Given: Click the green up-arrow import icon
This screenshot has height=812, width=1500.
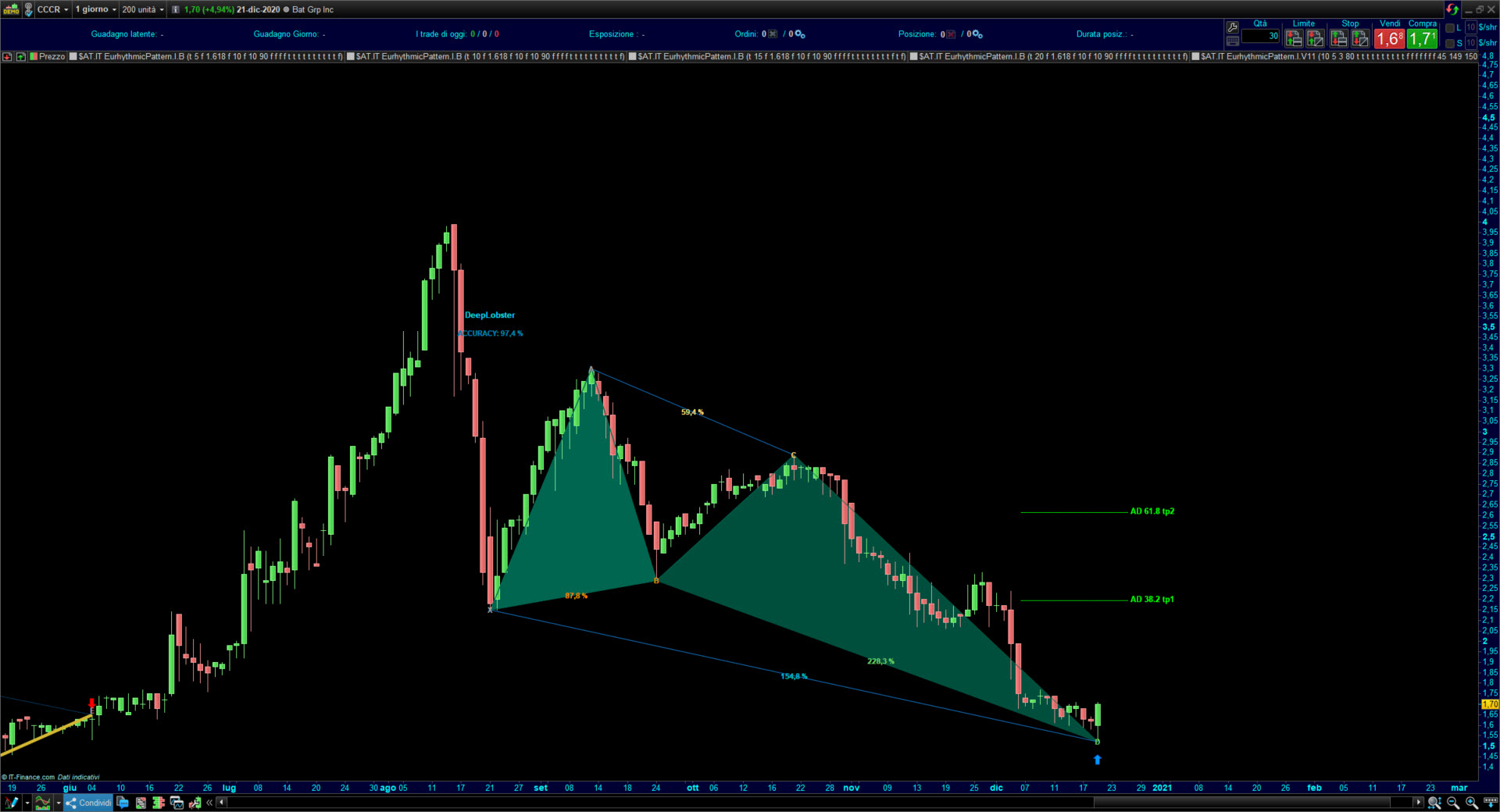Looking at the screenshot, I should [x=21, y=56].
